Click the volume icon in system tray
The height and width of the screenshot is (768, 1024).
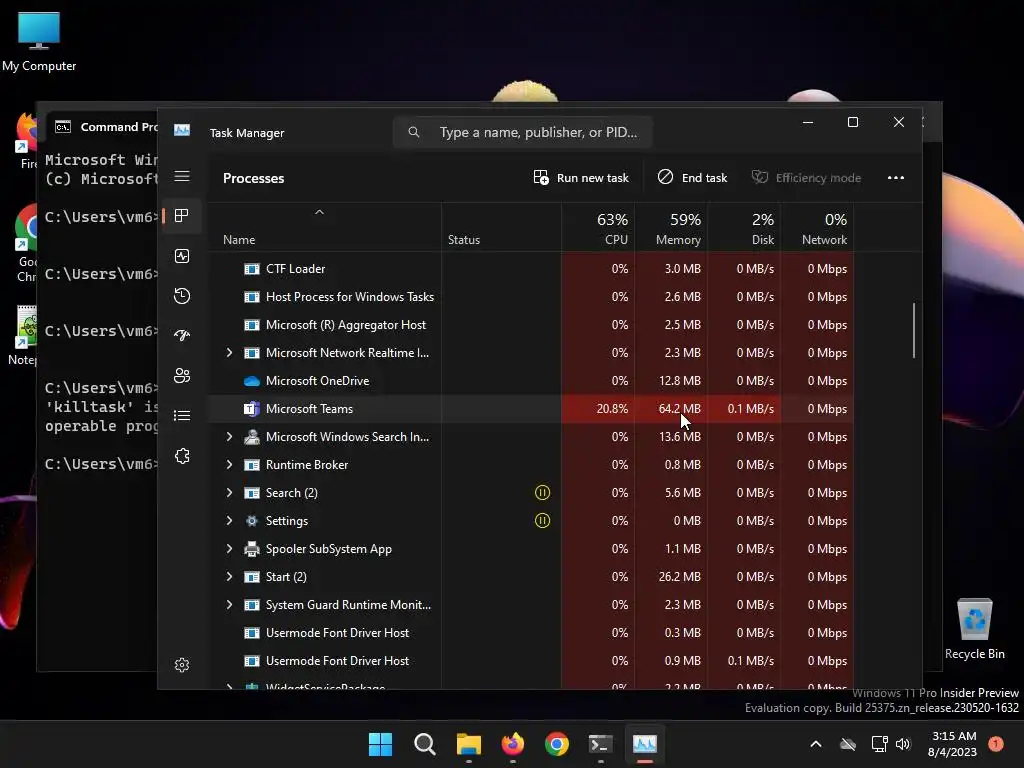click(903, 744)
